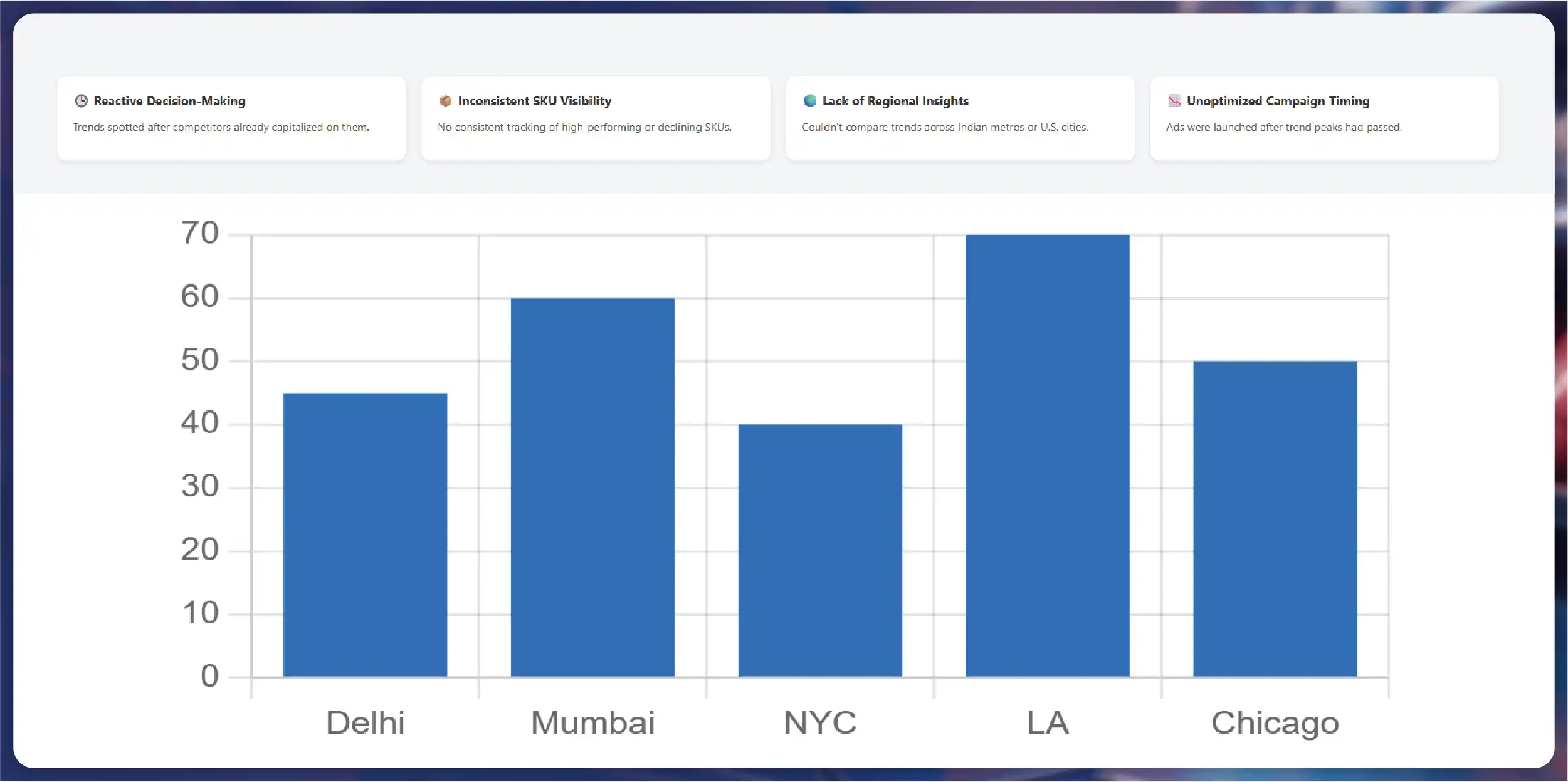Select the Mumbai bar in the chart

592,487
